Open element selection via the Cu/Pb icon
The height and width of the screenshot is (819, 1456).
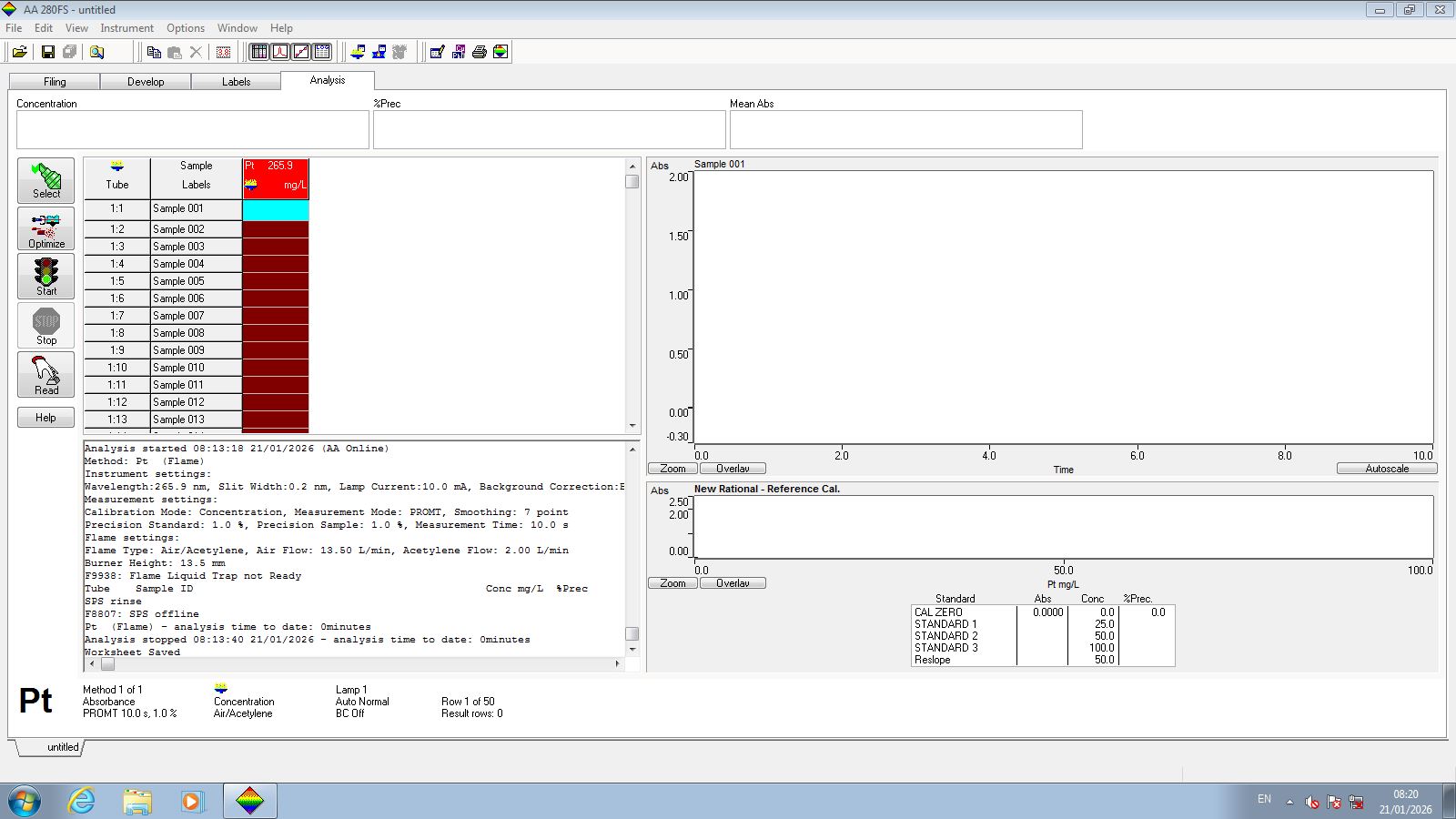459,52
